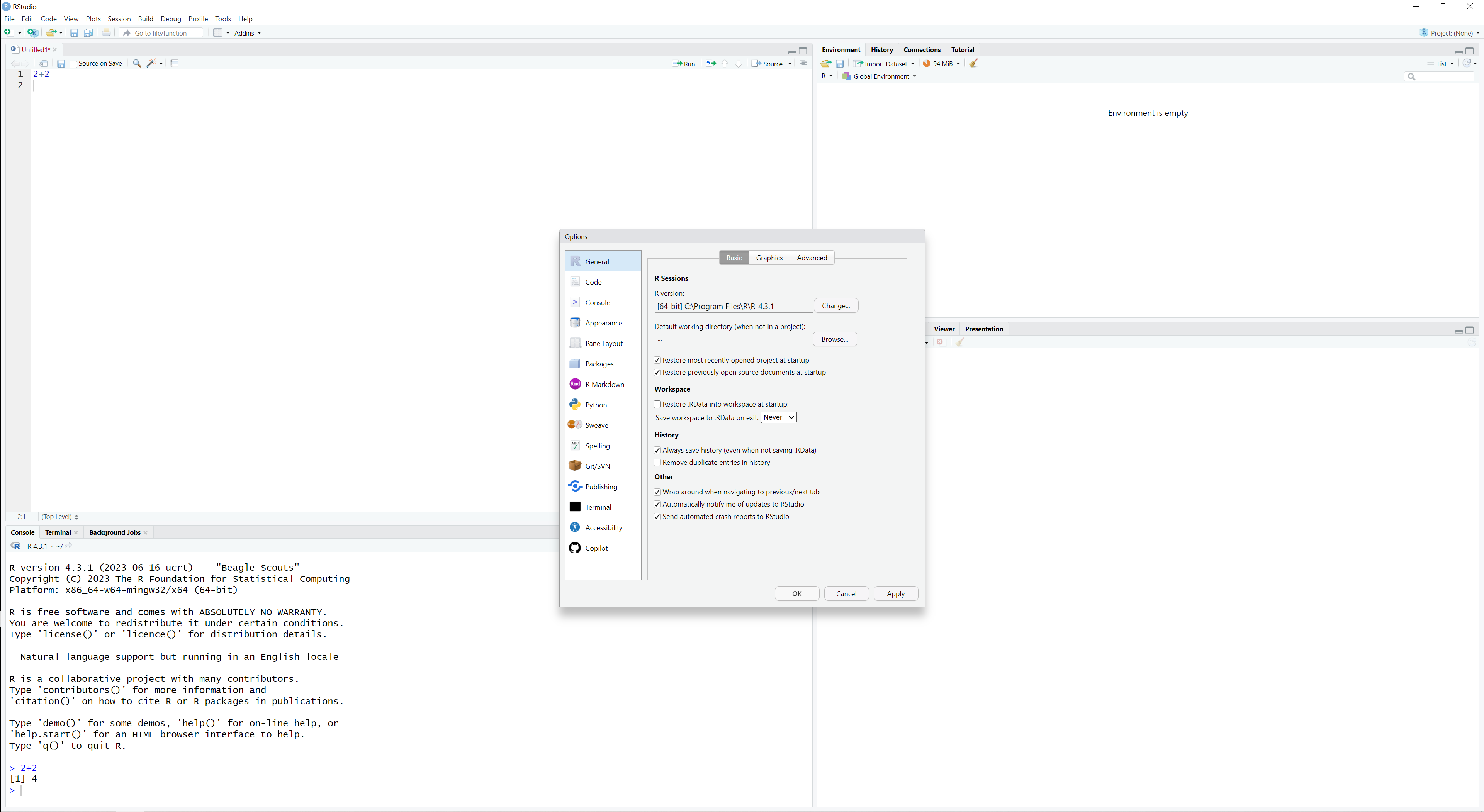Select Git/SVN in Options sidebar

597,466
